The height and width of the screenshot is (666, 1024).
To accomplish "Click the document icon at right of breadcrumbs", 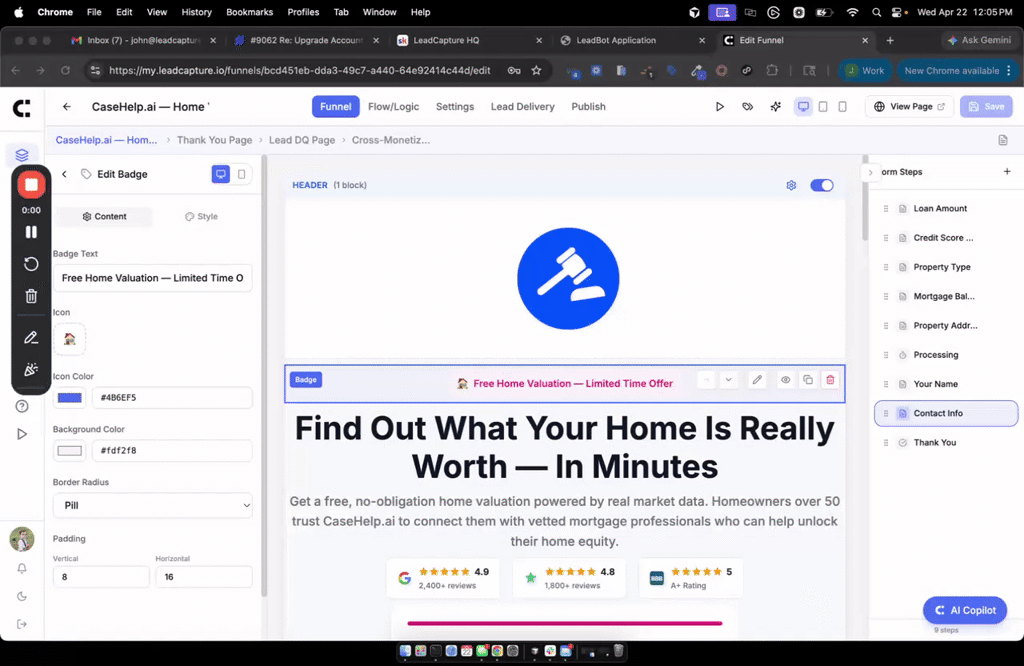I will [1003, 140].
